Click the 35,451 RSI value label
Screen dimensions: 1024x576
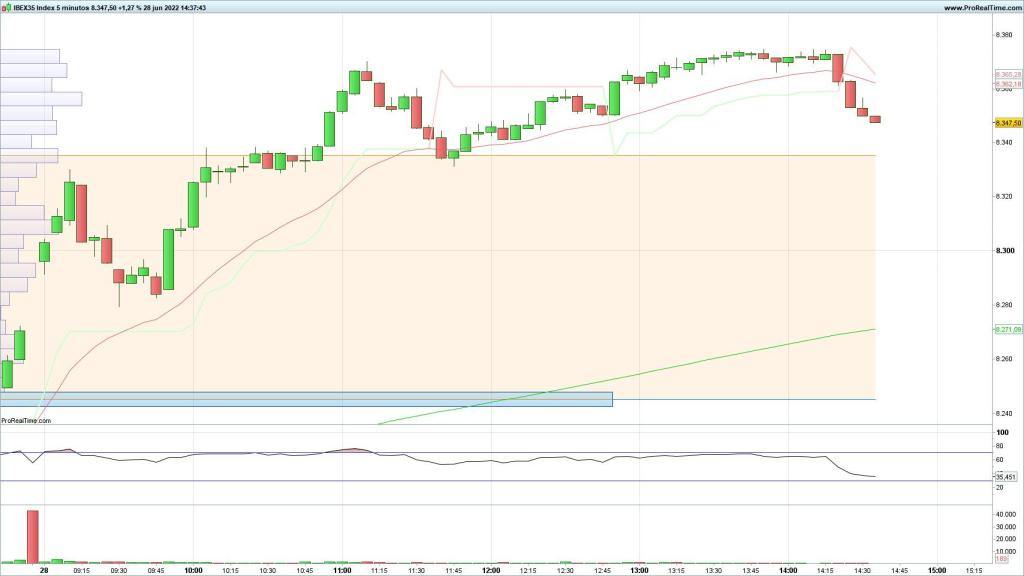coord(1005,477)
